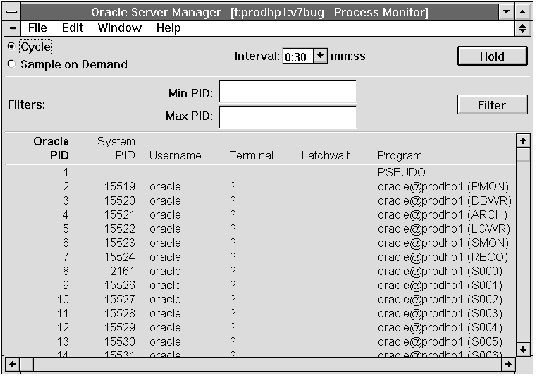Click the System PID column header
This screenshot has width=536, height=378.
(x=117, y=148)
